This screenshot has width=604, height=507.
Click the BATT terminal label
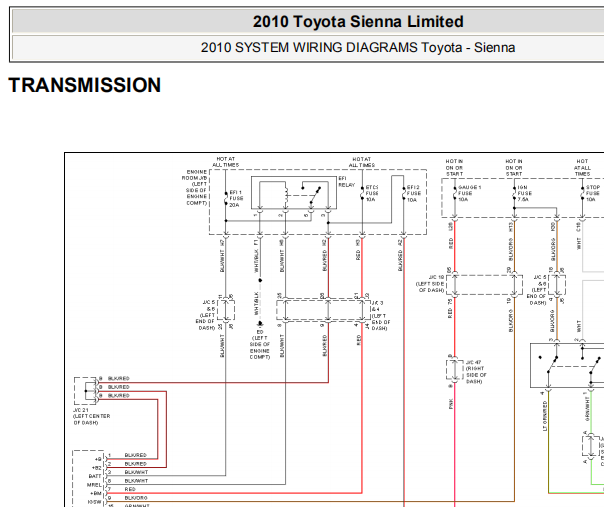95,476
